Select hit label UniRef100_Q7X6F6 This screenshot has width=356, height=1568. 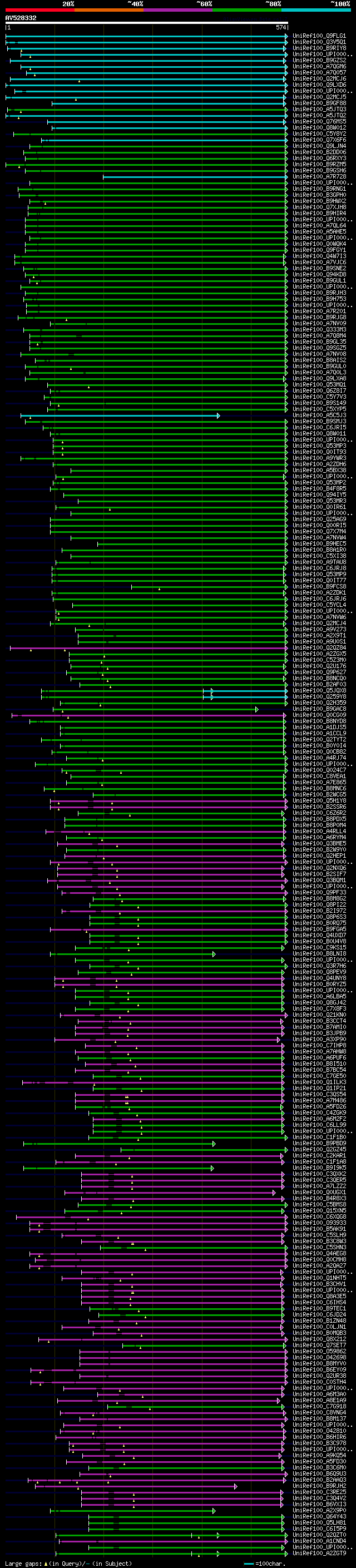coord(319,140)
